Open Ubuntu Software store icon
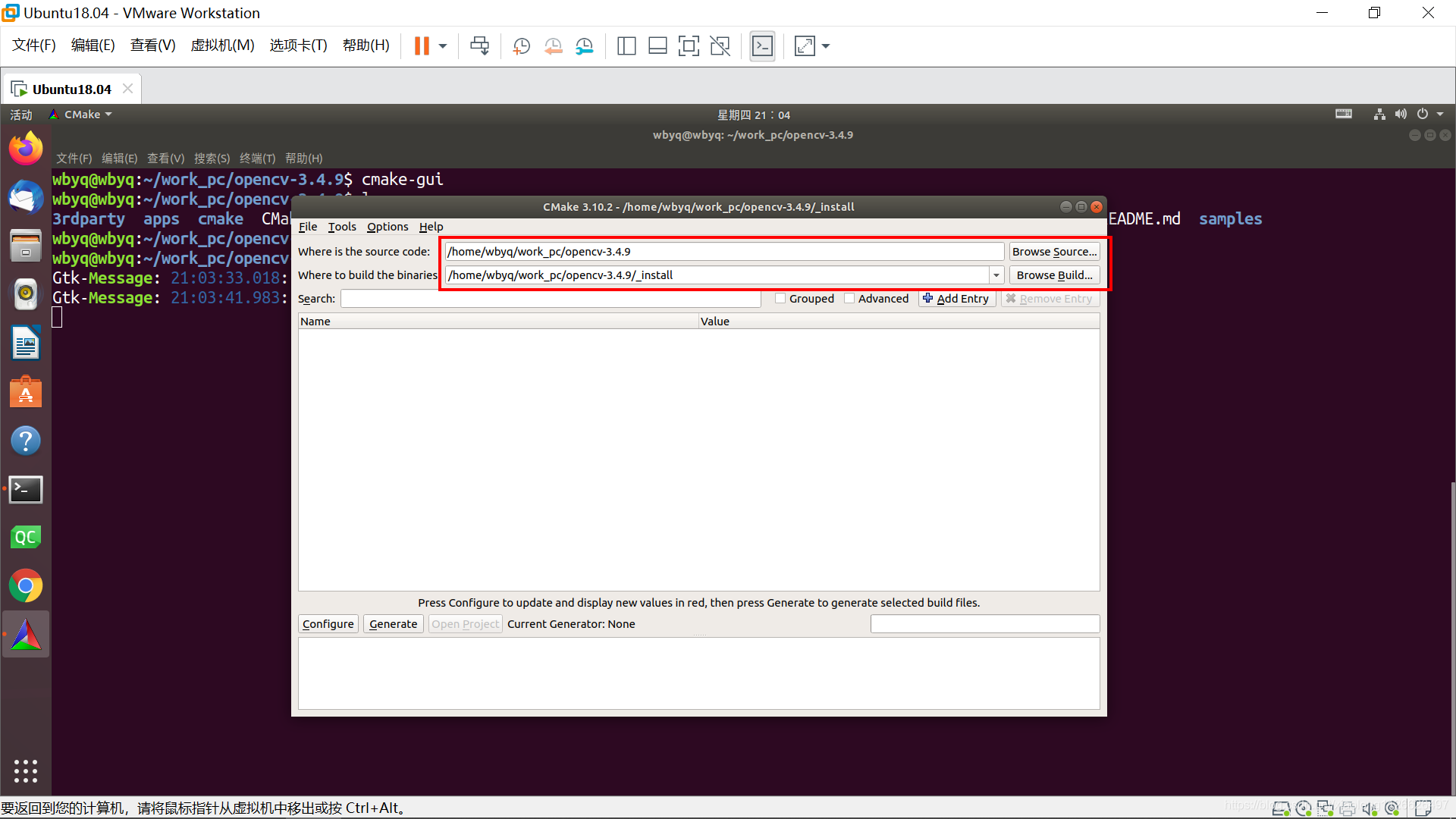1456x819 pixels. 26,392
